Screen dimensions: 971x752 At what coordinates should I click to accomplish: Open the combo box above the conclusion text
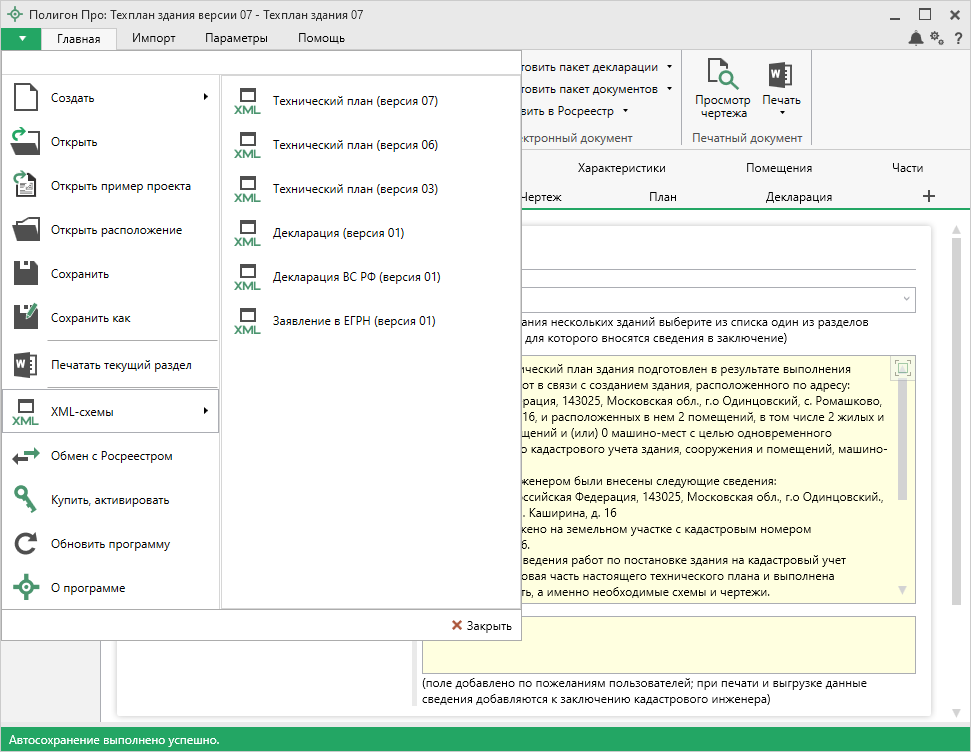[716, 298]
